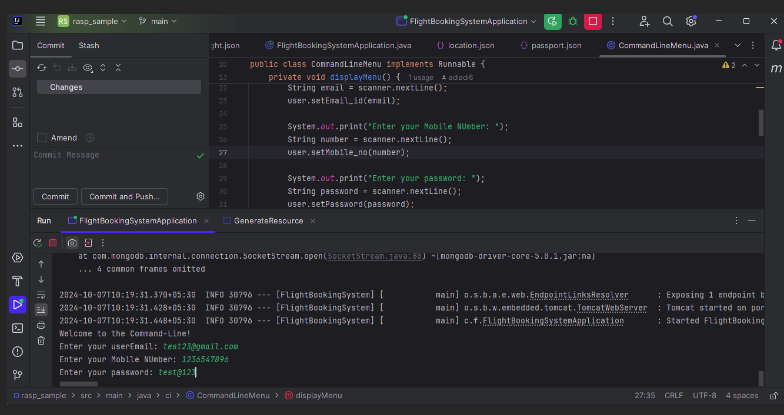Click the warnings indicator showing 2
This screenshot has width=784, height=415.
tap(729, 66)
